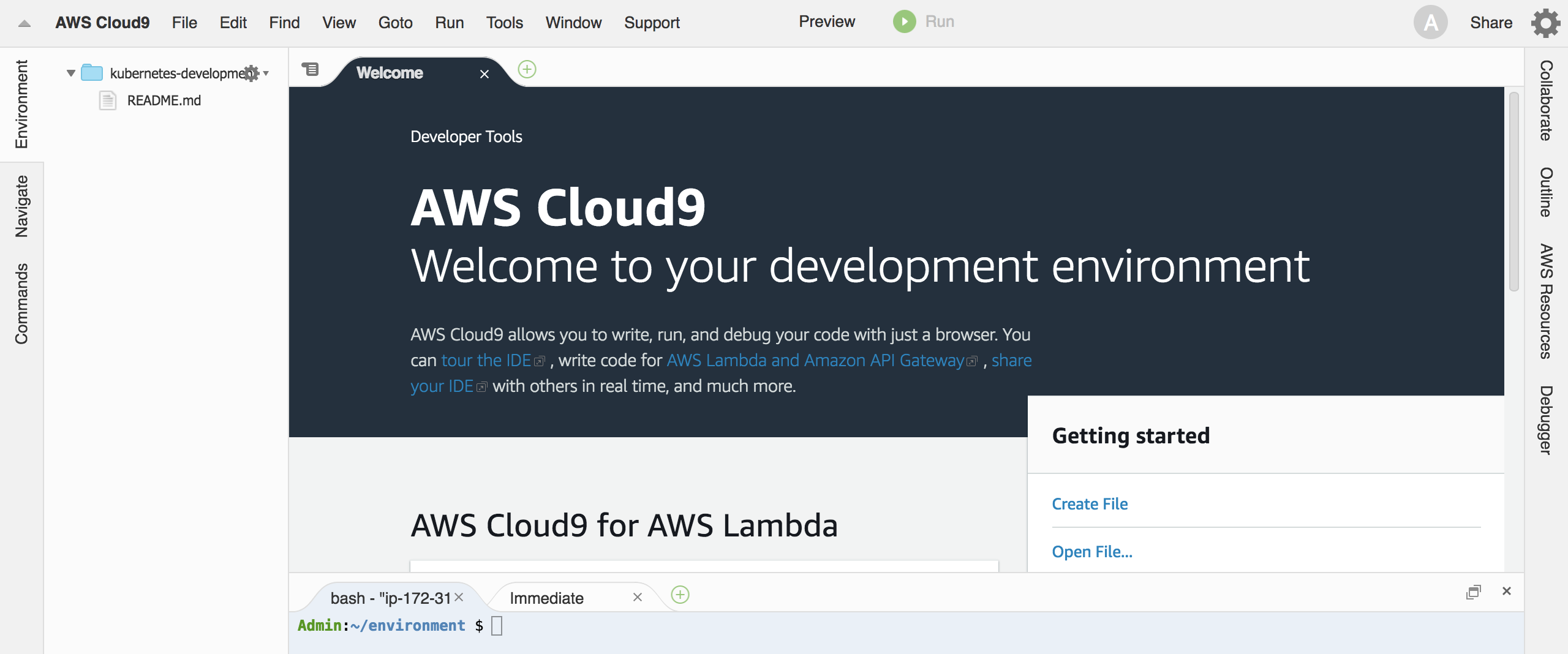Click the 'Getting started' heading
The width and height of the screenshot is (1568, 654).
1131,436
